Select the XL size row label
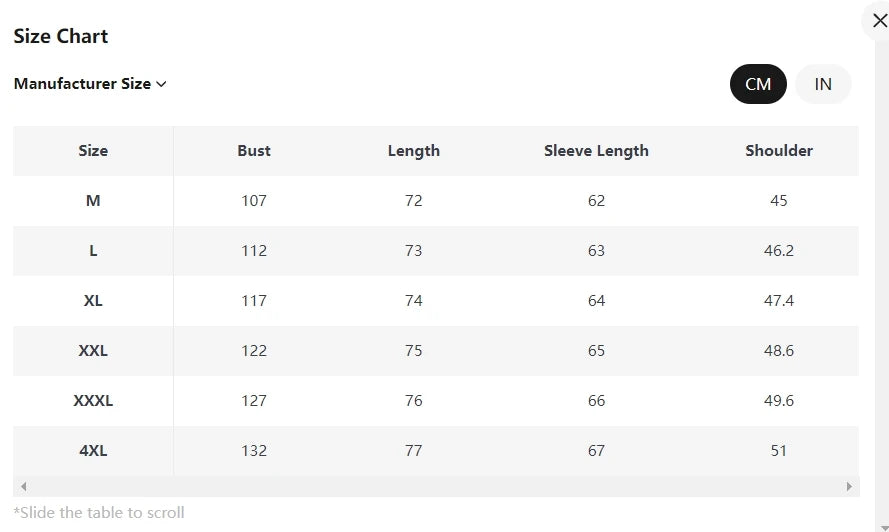This screenshot has width=889, height=532. click(x=93, y=301)
